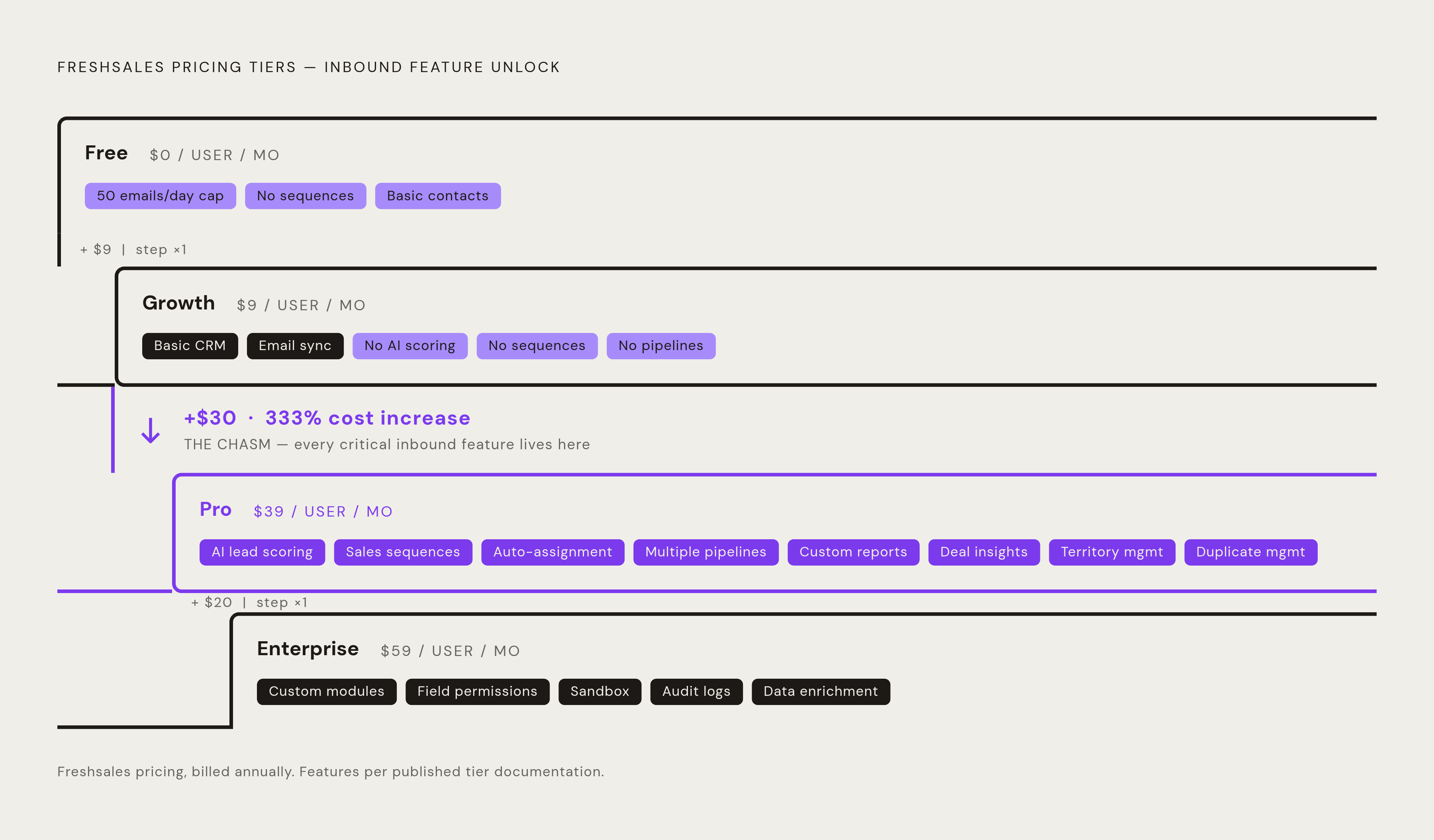The image size is (1434, 840).
Task: Select 'No sequences' tag in Growth tier
Action: (x=537, y=346)
